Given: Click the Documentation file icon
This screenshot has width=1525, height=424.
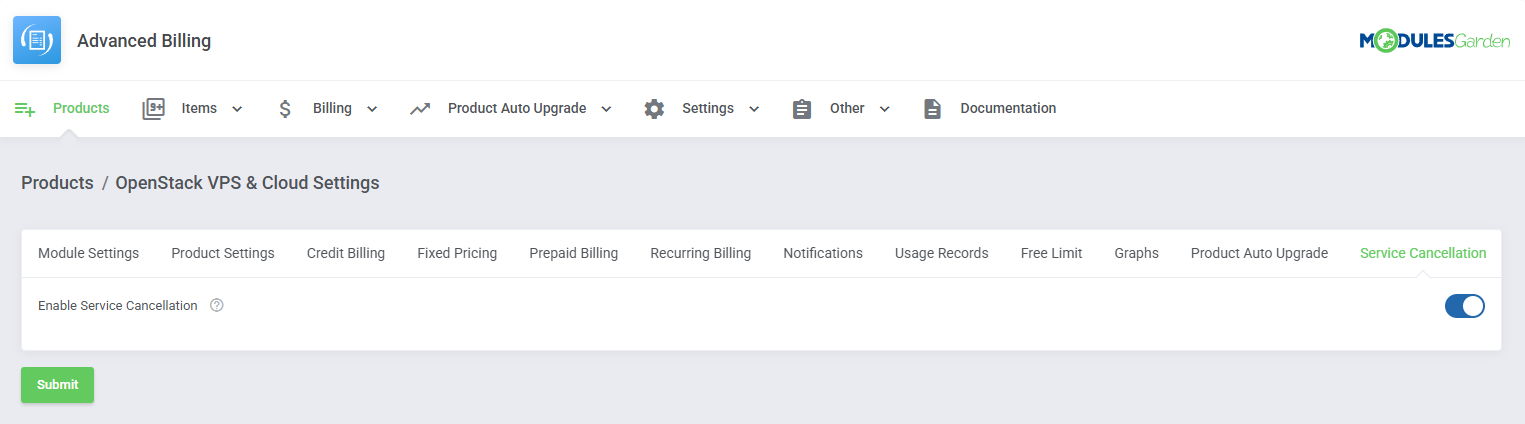Looking at the screenshot, I should (932, 109).
